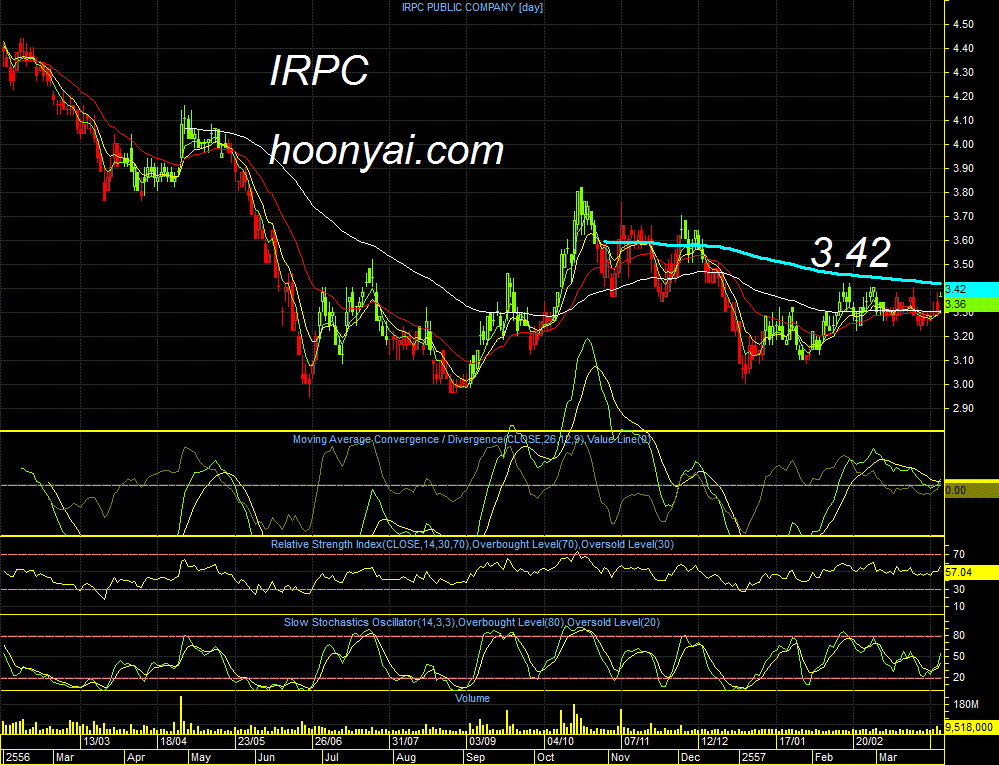Select the Apr month label
This screenshot has height=765, width=999.
click(x=136, y=757)
